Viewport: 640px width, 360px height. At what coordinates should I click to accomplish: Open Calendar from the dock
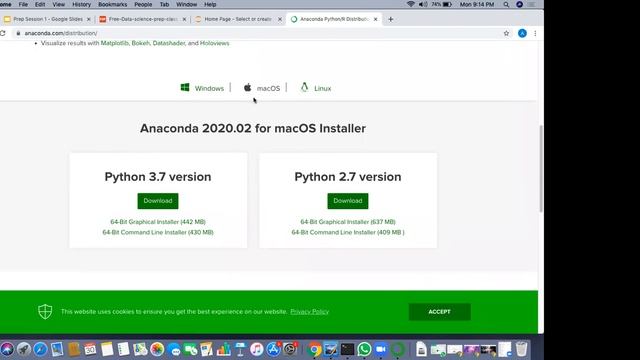90,349
